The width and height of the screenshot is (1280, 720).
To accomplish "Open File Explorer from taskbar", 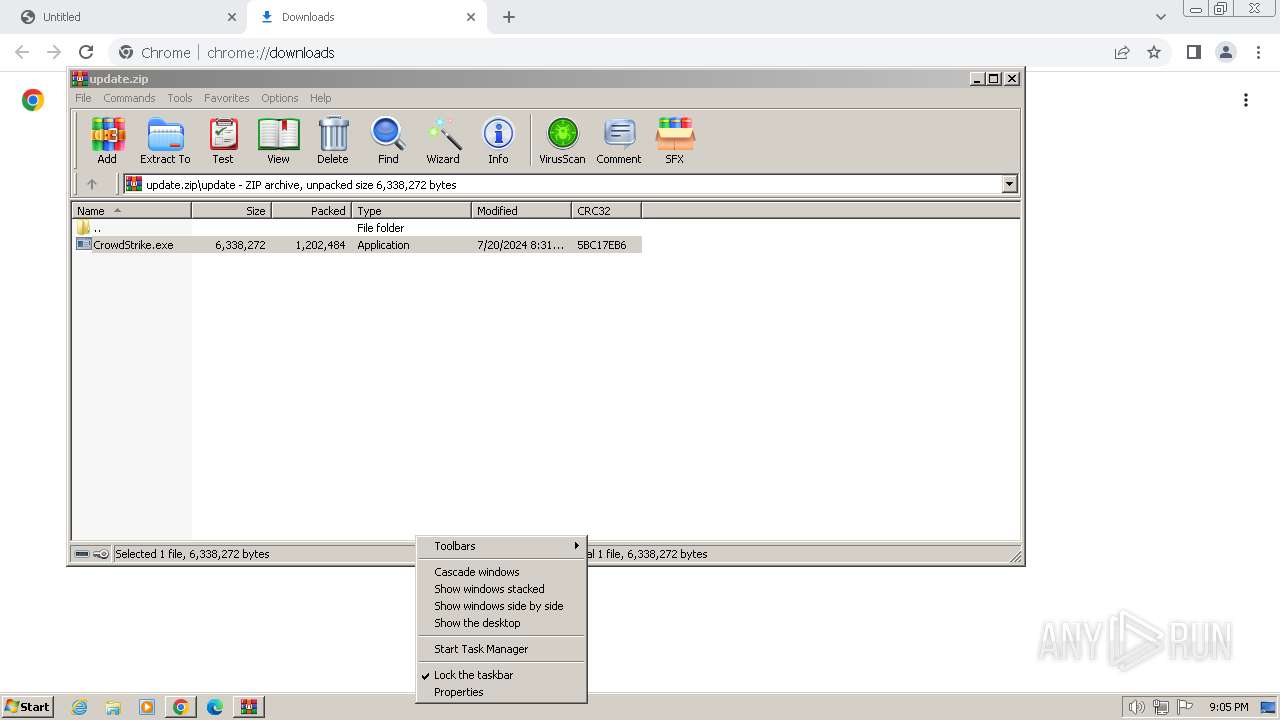I will pyautogui.click(x=113, y=707).
